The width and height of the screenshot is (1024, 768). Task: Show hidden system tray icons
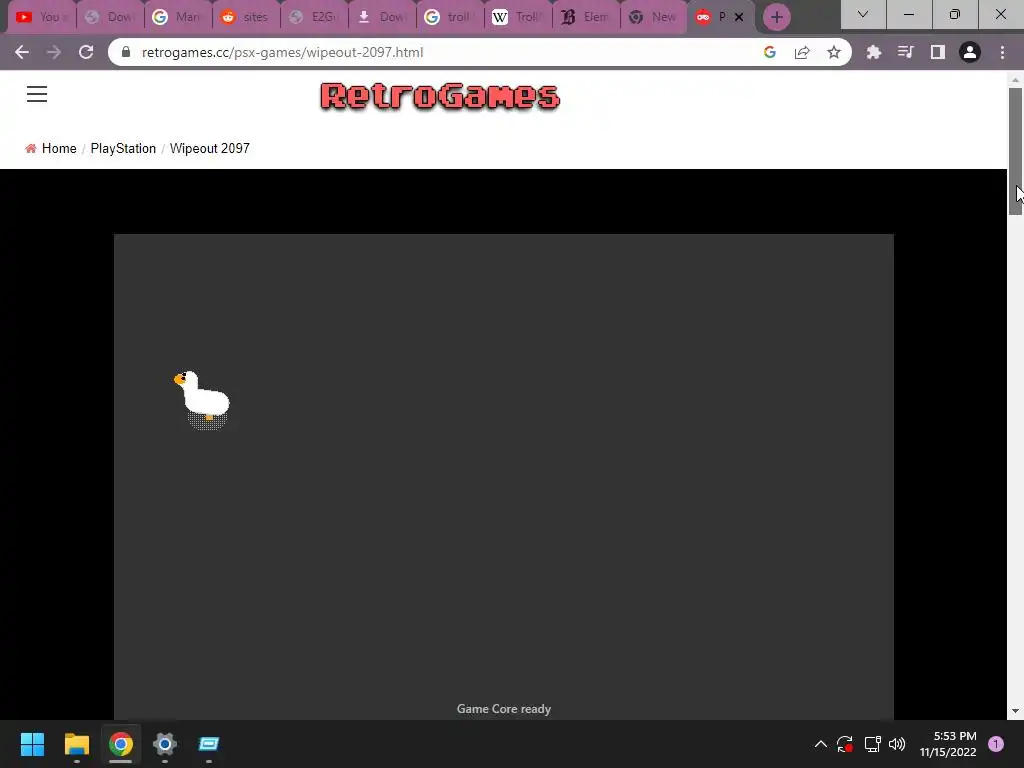(821, 744)
